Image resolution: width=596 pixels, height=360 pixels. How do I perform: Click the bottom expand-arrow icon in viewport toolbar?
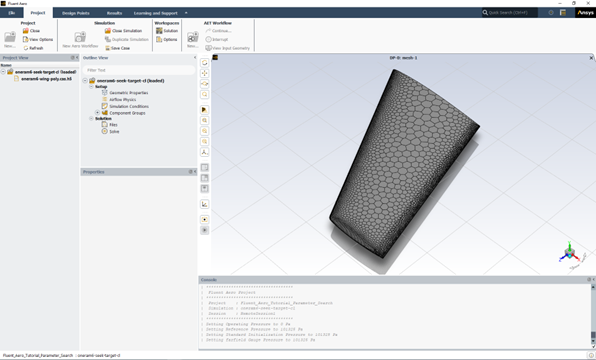(204, 230)
